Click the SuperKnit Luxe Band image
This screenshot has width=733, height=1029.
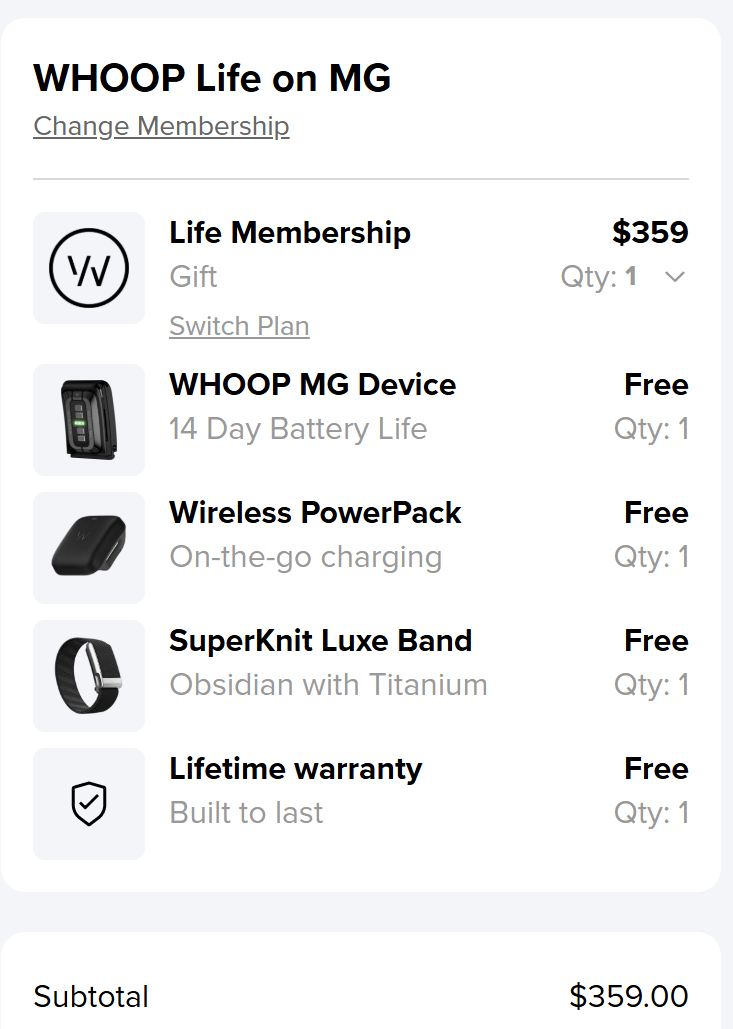[x=89, y=676]
